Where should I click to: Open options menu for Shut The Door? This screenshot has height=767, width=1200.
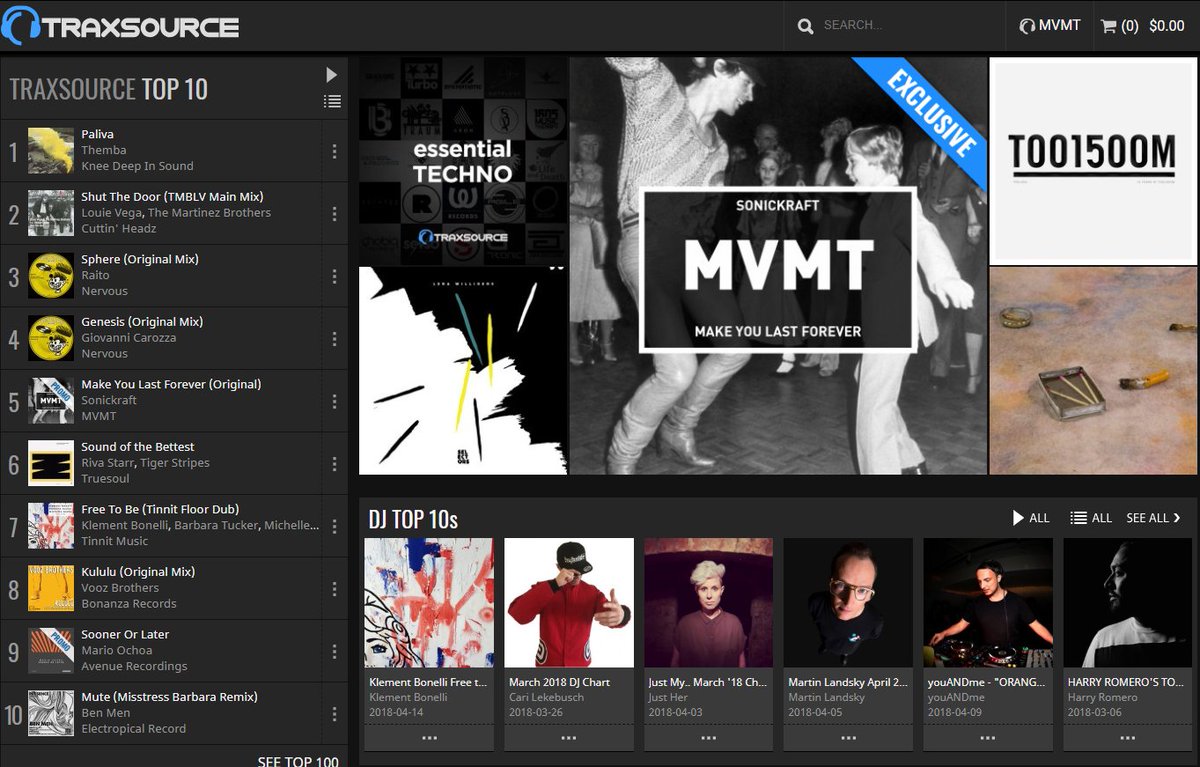pyautogui.click(x=334, y=213)
